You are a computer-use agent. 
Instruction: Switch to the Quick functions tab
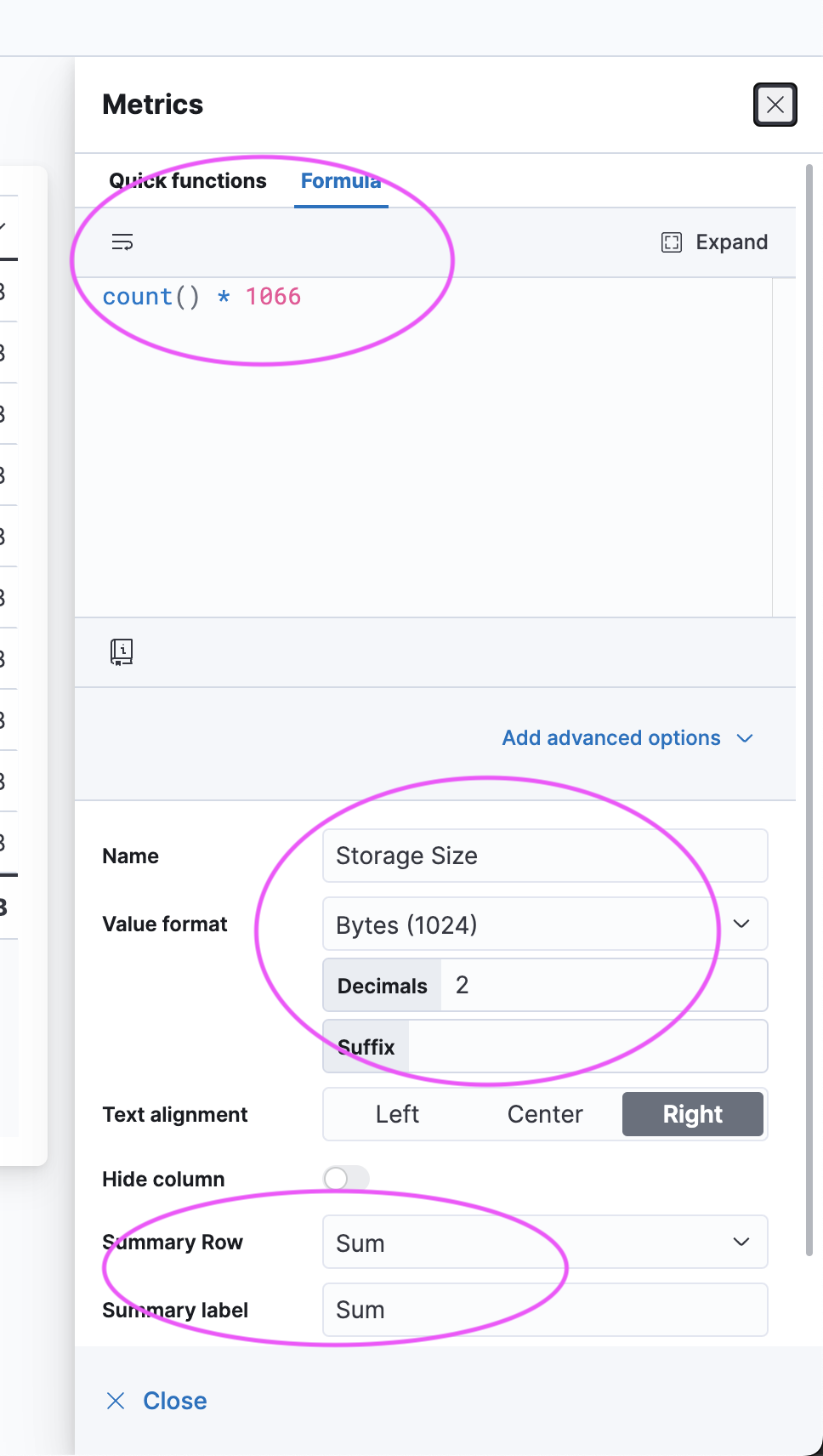pyautogui.click(x=188, y=181)
